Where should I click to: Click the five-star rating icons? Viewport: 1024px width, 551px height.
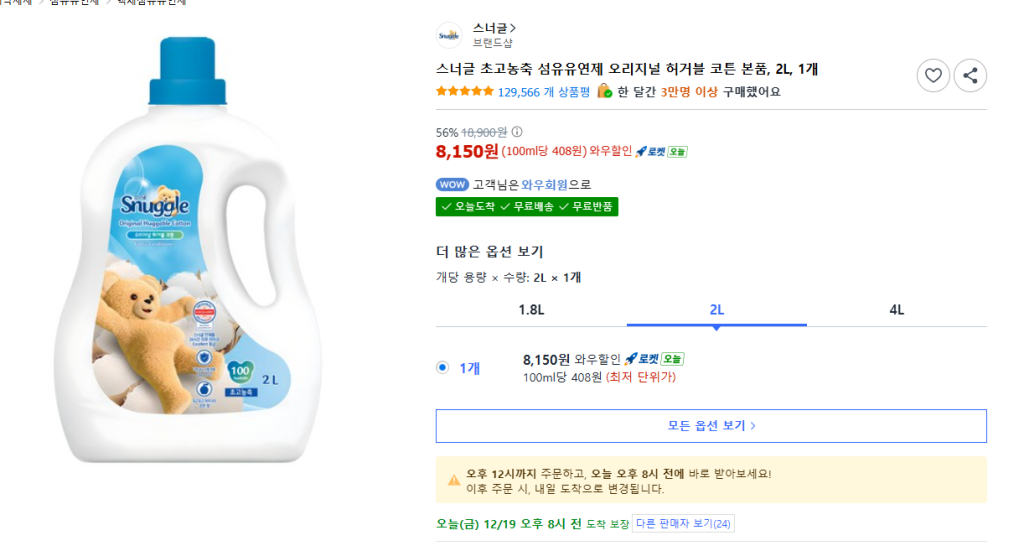tap(464, 92)
